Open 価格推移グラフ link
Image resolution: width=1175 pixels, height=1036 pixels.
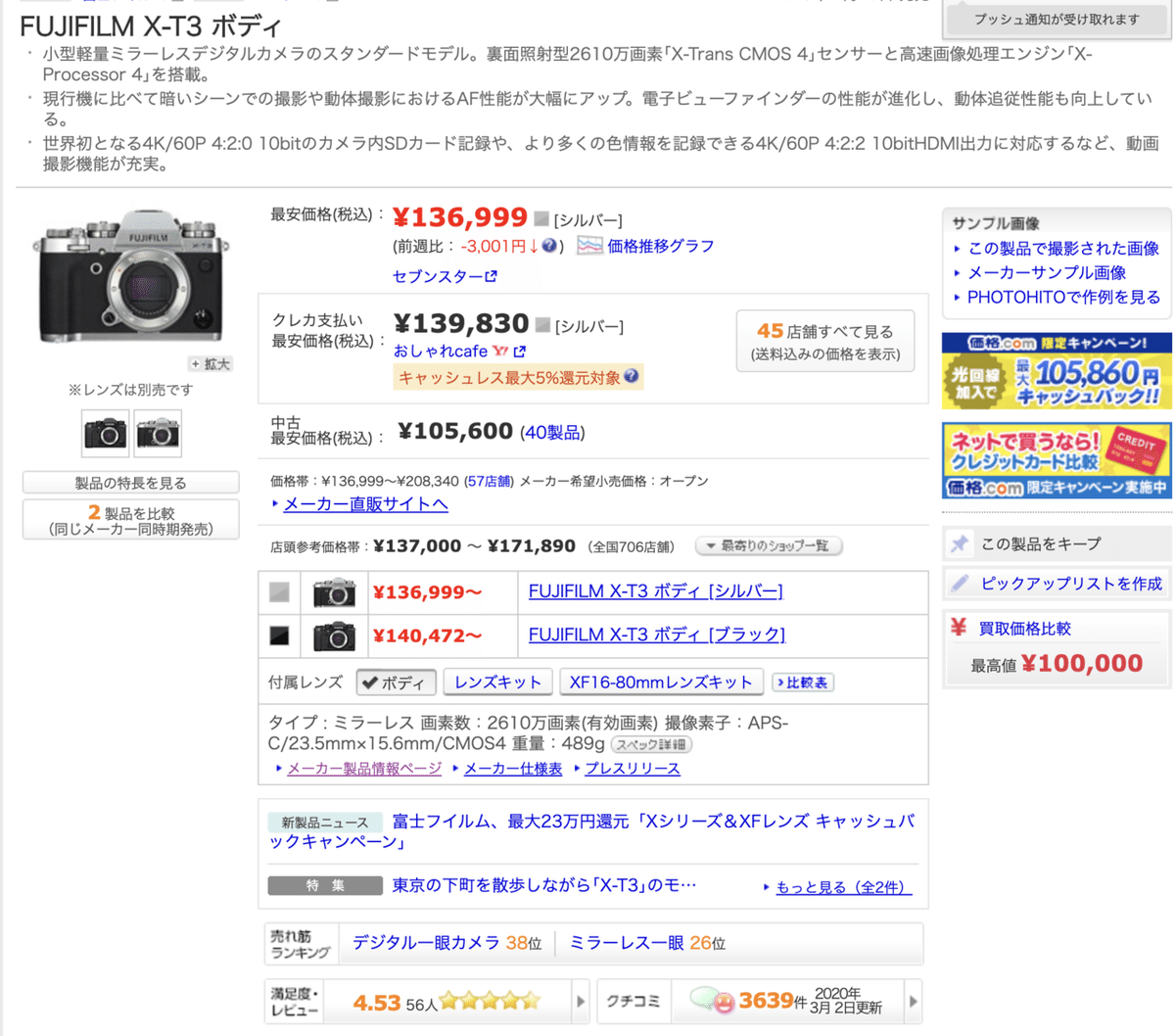tap(661, 246)
